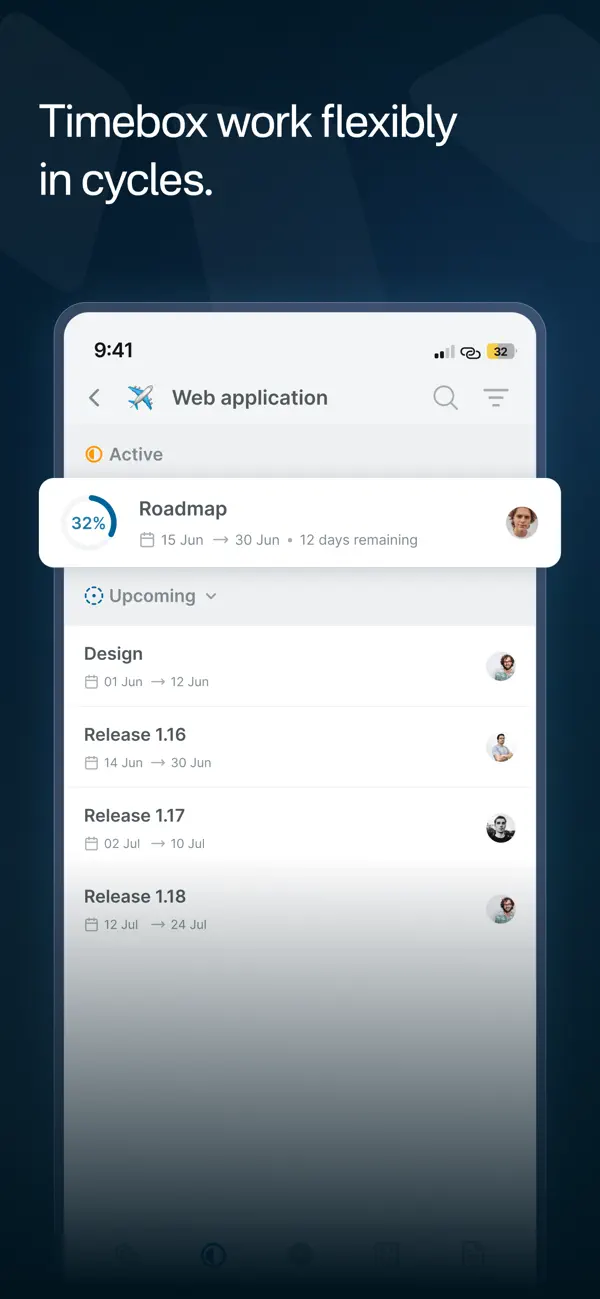Tap the dashed Upcoming cycle icon
Screen dimensions: 600x1299
tap(94, 596)
